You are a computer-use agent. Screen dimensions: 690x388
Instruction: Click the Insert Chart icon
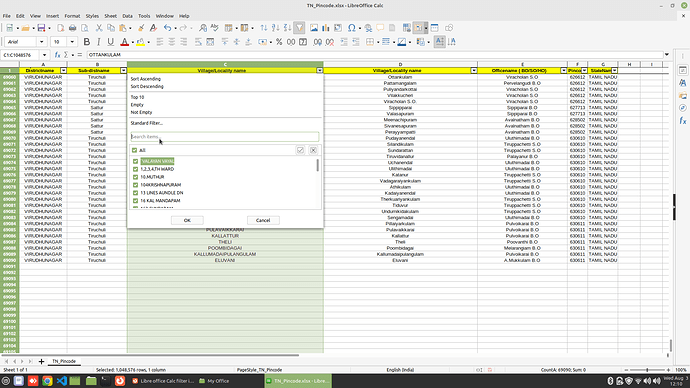(326, 28)
